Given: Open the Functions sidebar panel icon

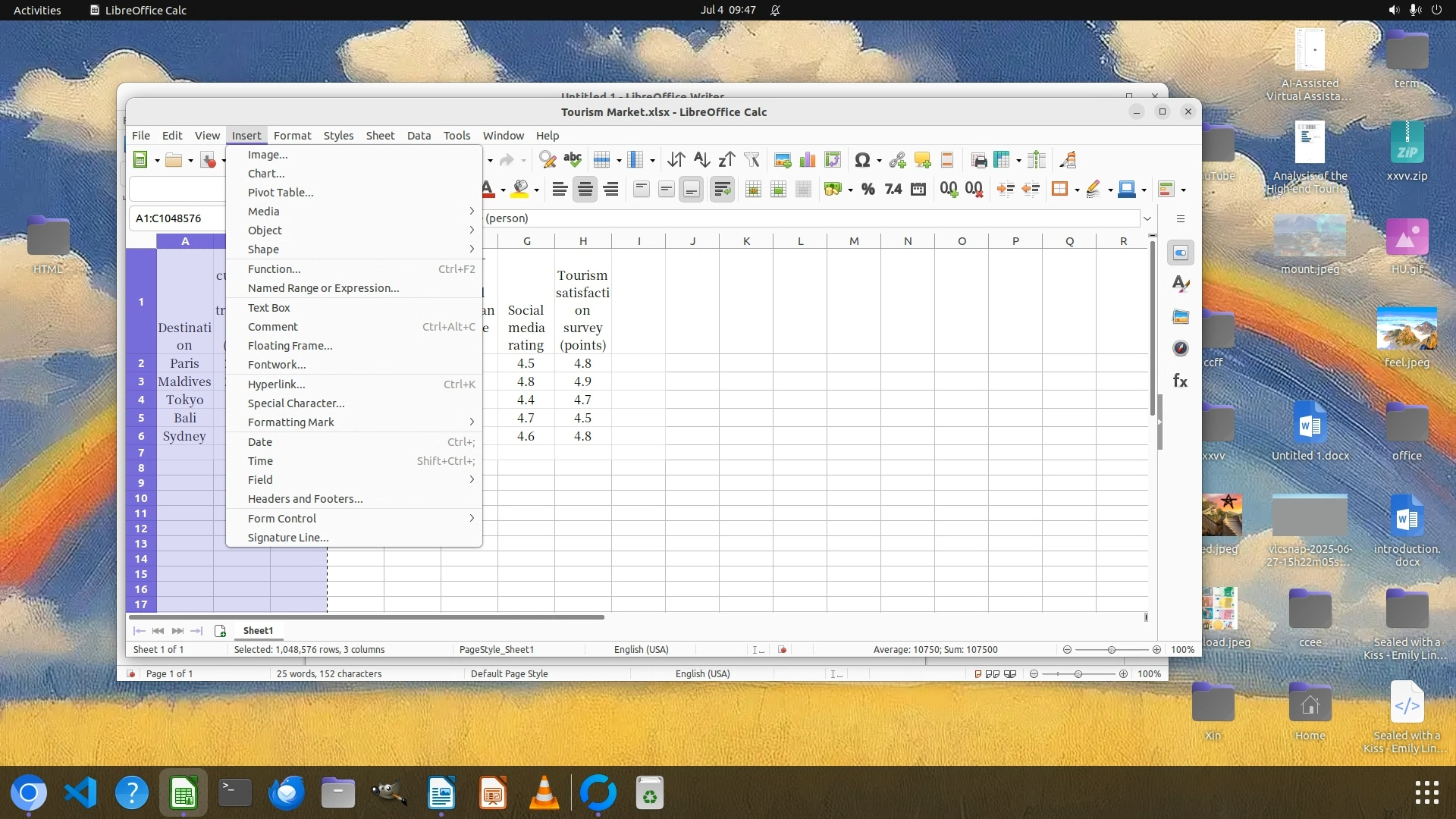Looking at the screenshot, I should click(x=1180, y=381).
